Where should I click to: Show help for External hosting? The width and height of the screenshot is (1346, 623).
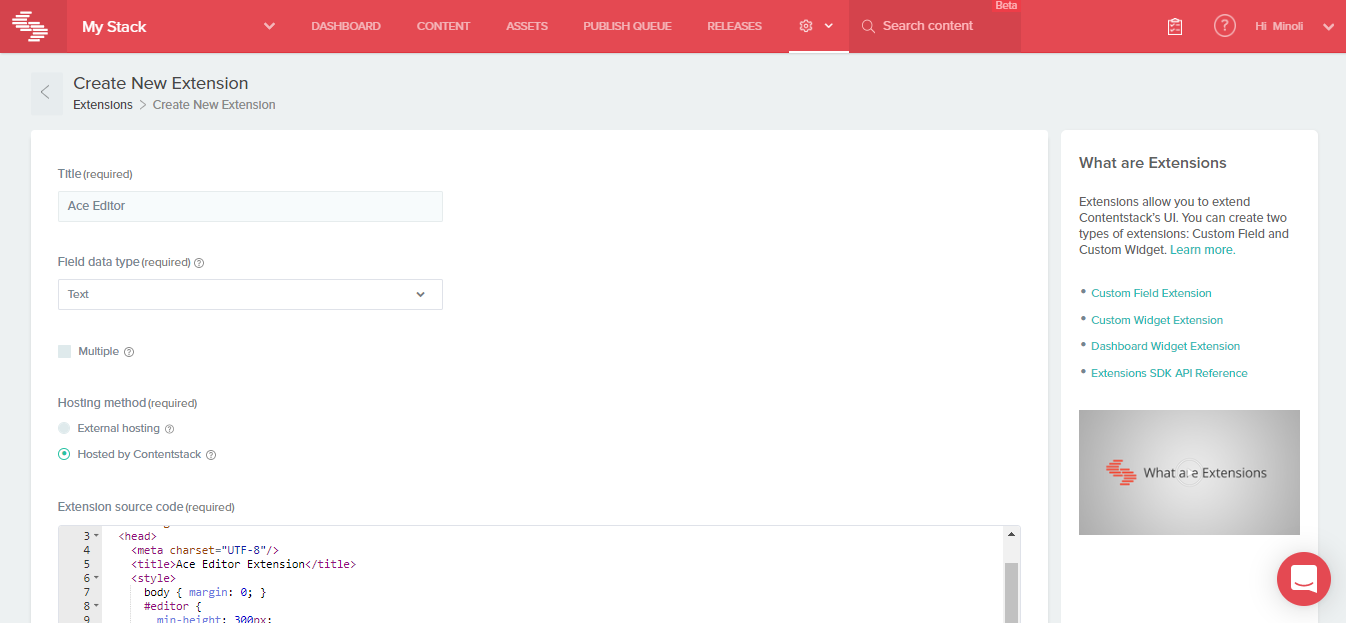(169, 429)
